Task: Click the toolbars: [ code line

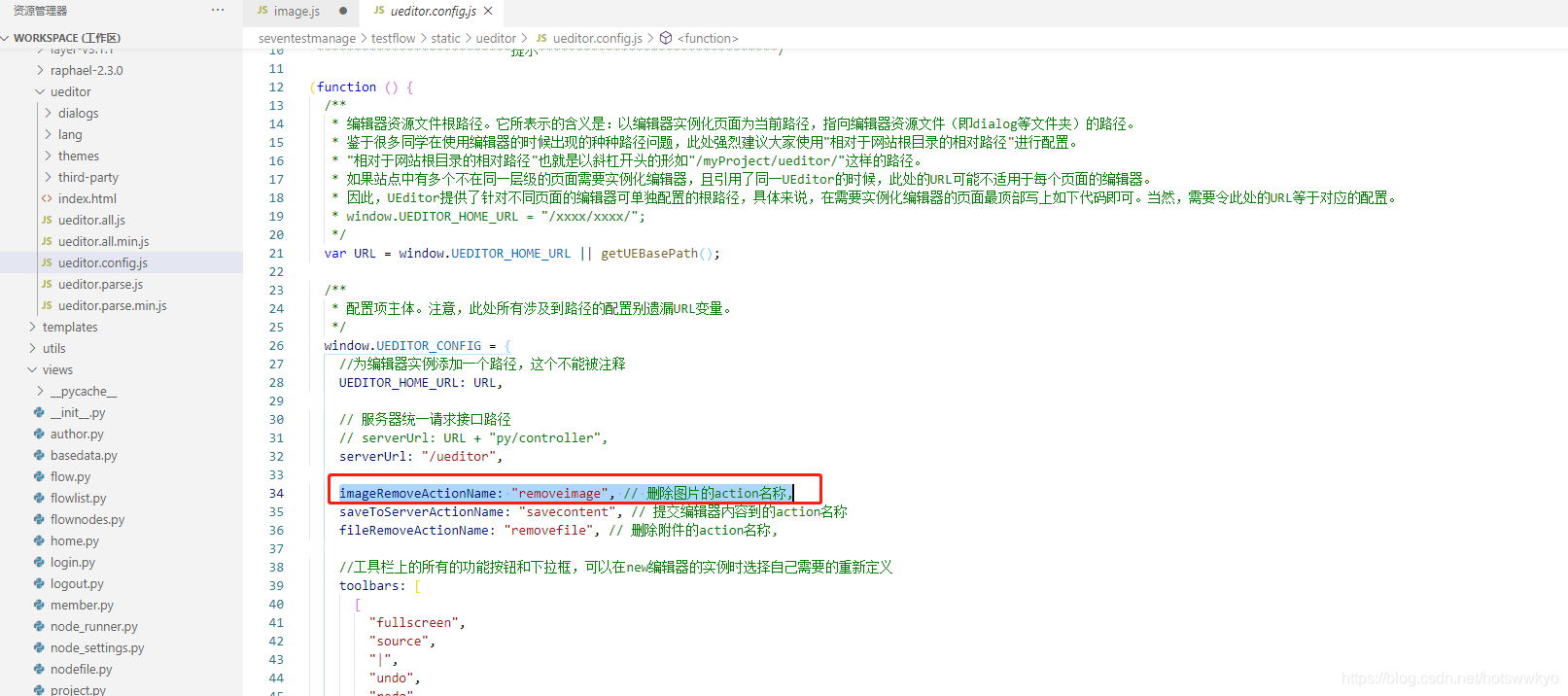Action: coord(380,585)
